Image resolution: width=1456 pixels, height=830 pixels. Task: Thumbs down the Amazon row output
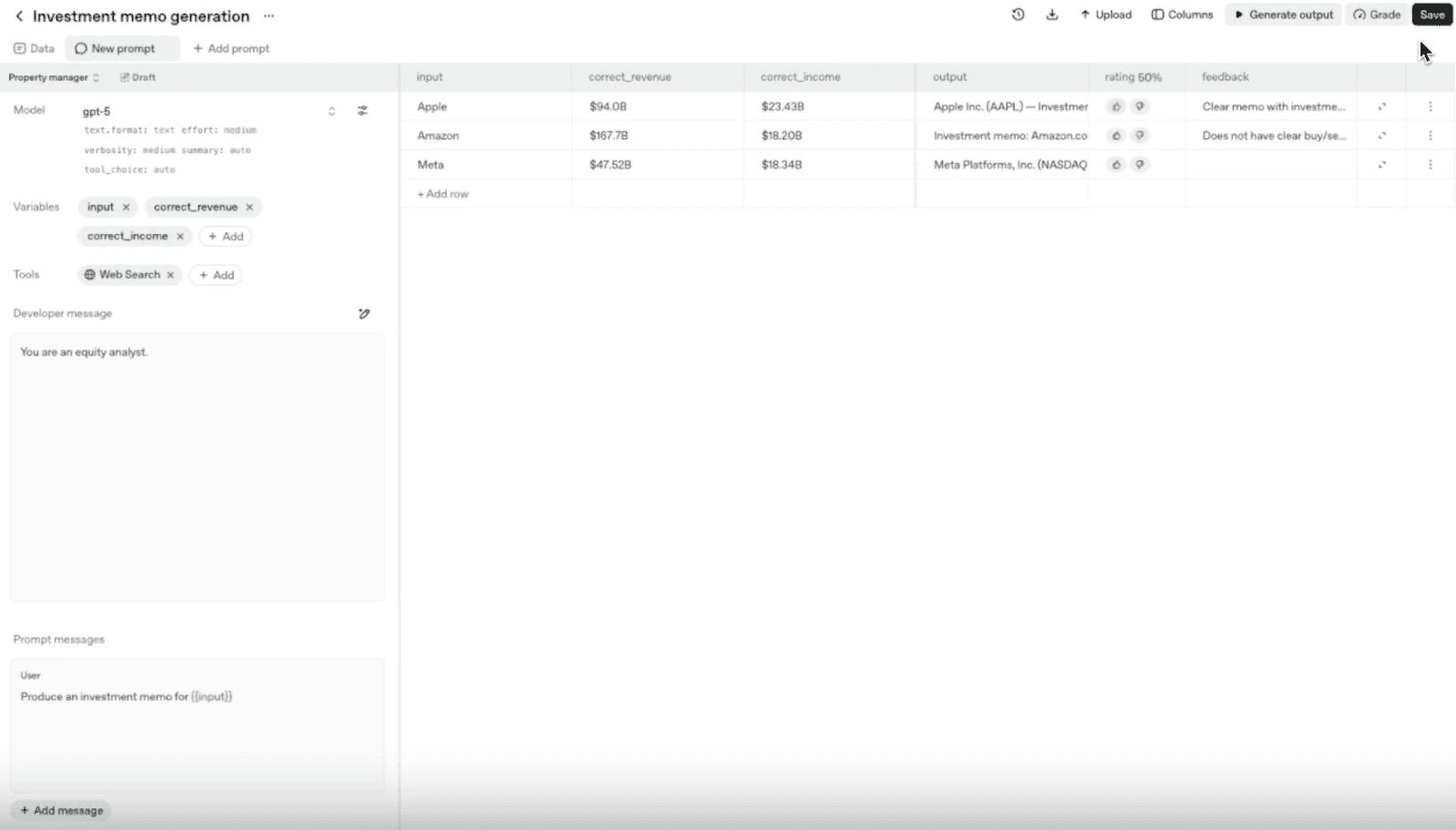[1139, 136]
